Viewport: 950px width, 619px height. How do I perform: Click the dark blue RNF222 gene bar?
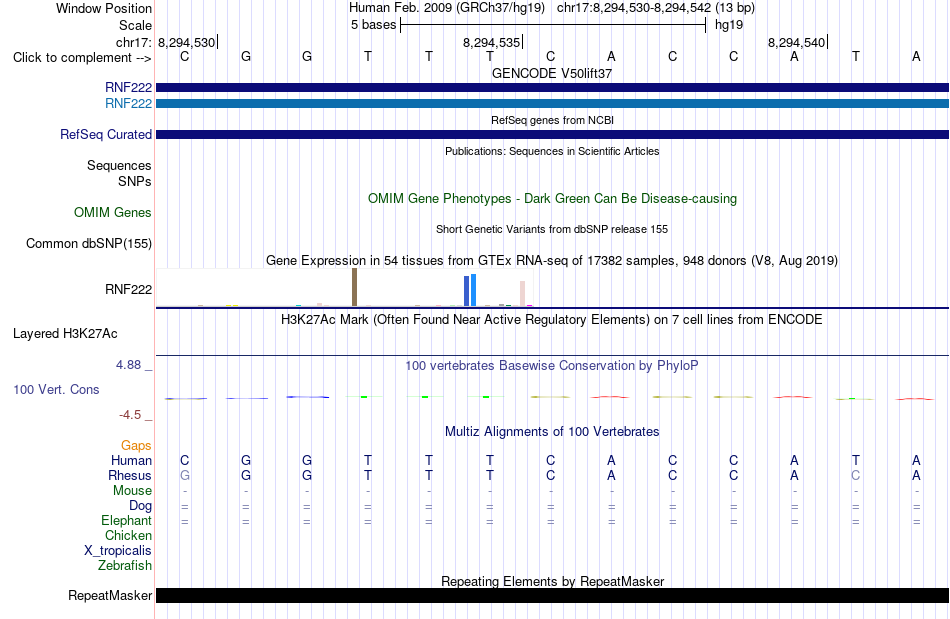point(552,88)
